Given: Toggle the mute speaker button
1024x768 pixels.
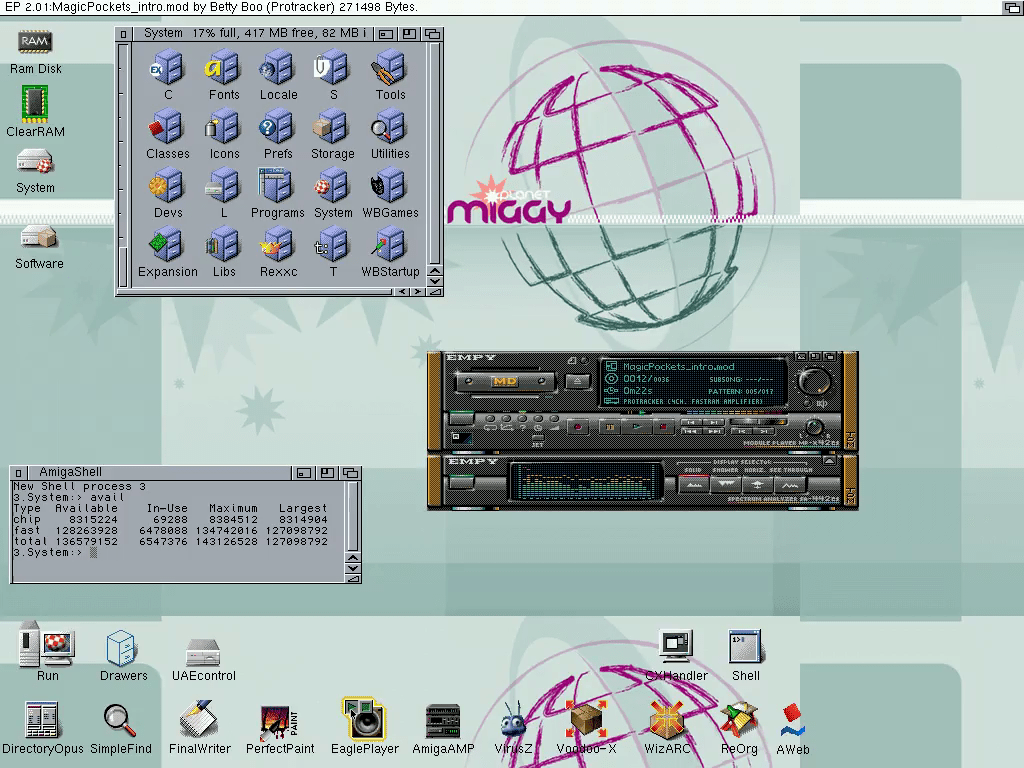Looking at the screenshot, I should (808, 404).
